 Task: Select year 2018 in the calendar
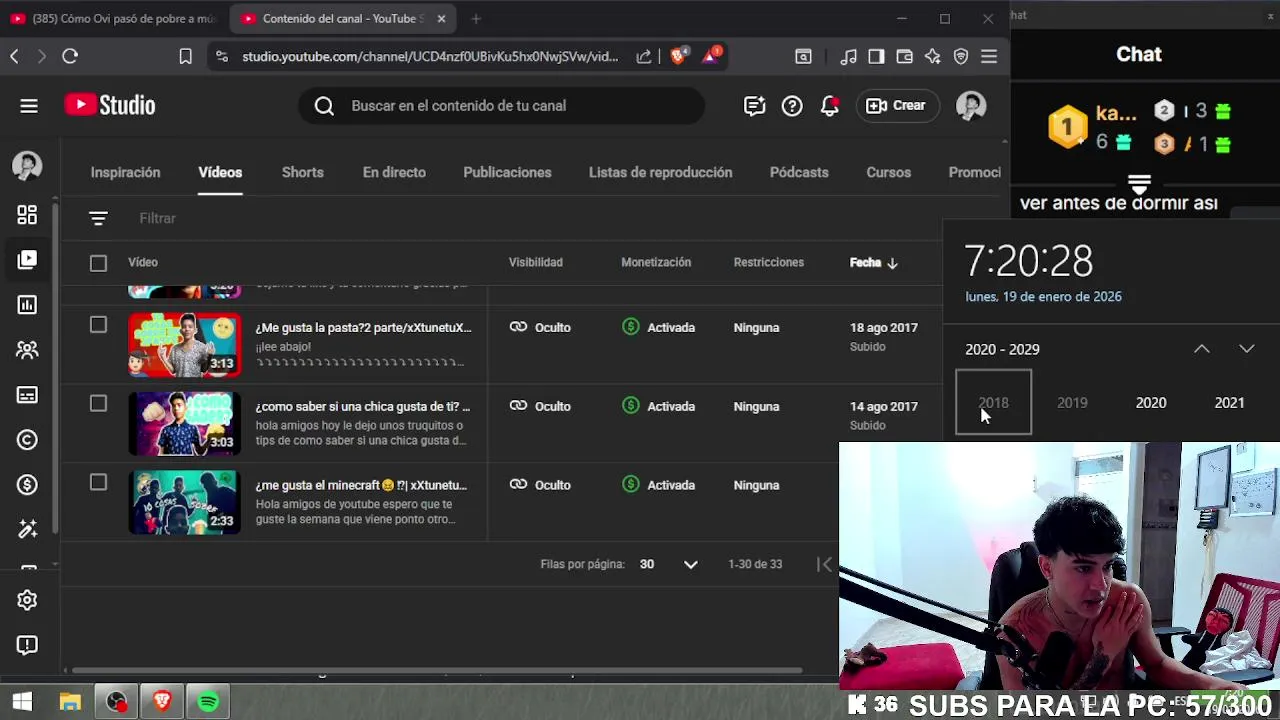click(993, 402)
